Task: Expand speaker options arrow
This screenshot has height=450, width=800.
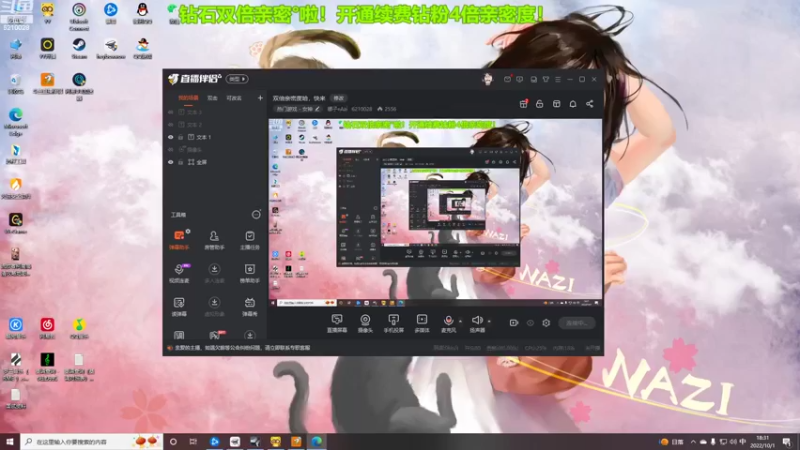Action: pyautogui.click(x=489, y=321)
